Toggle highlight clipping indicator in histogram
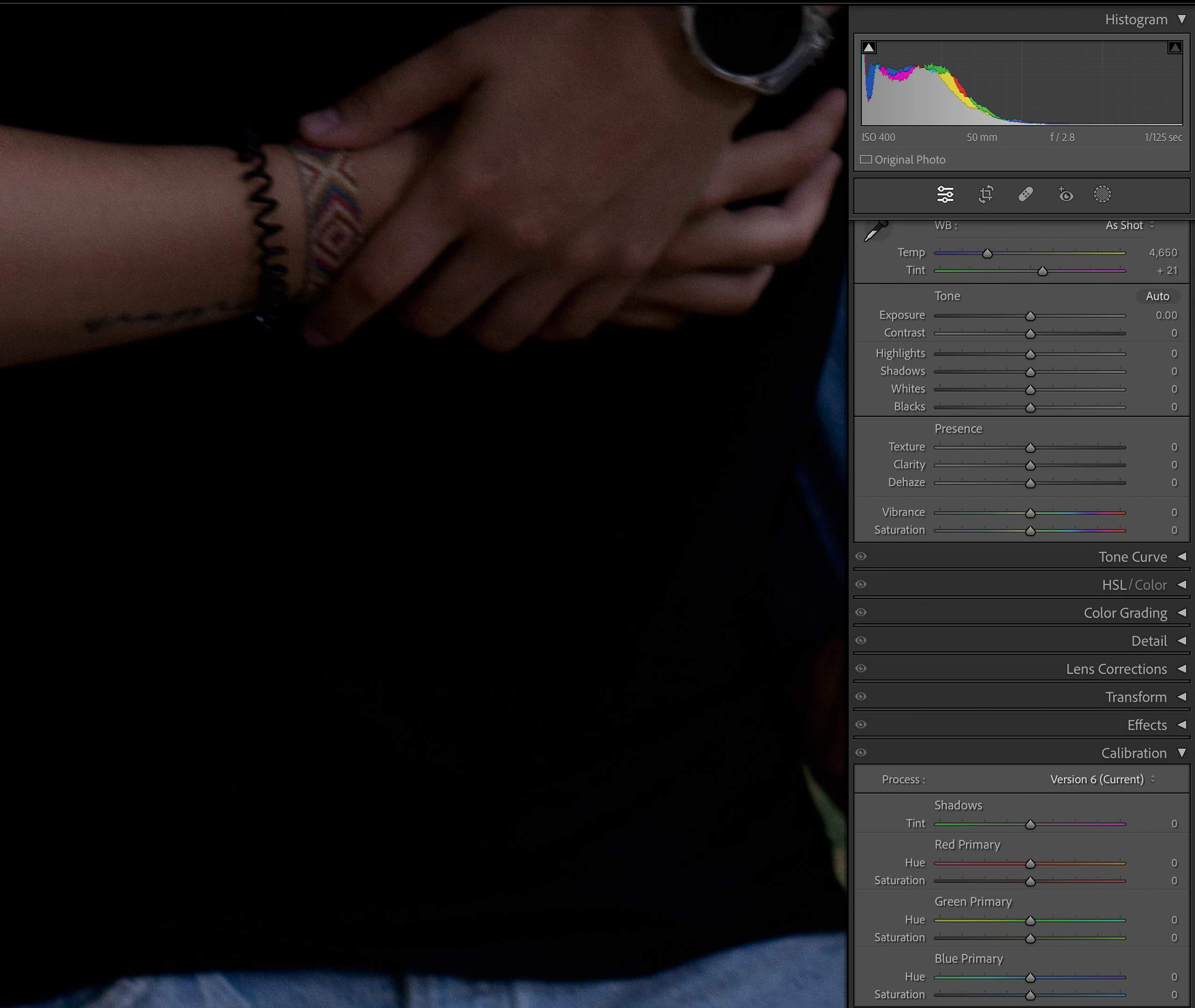 pos(1175,47)
